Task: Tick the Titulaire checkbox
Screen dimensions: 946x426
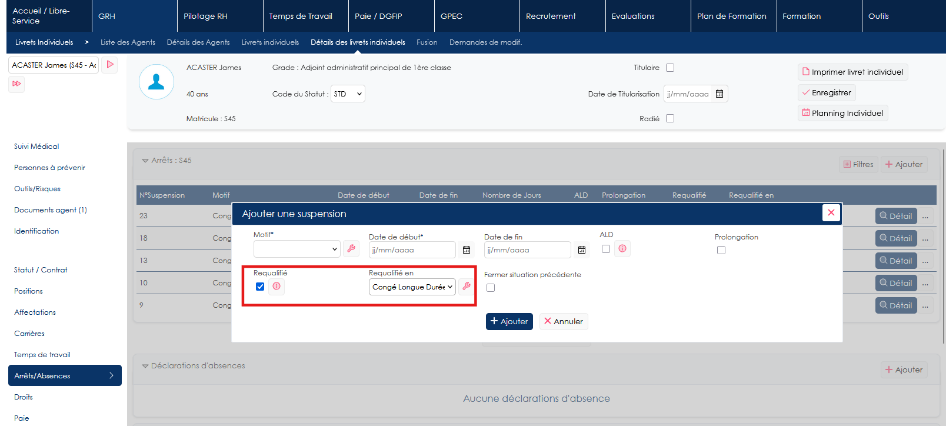Action: [x=670, y=68]
